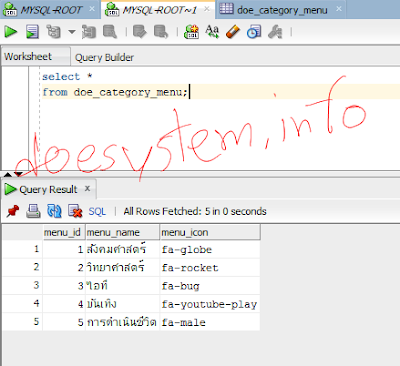
Task: Click the Delete result icon with red X
Action: [x=75, y=211]
